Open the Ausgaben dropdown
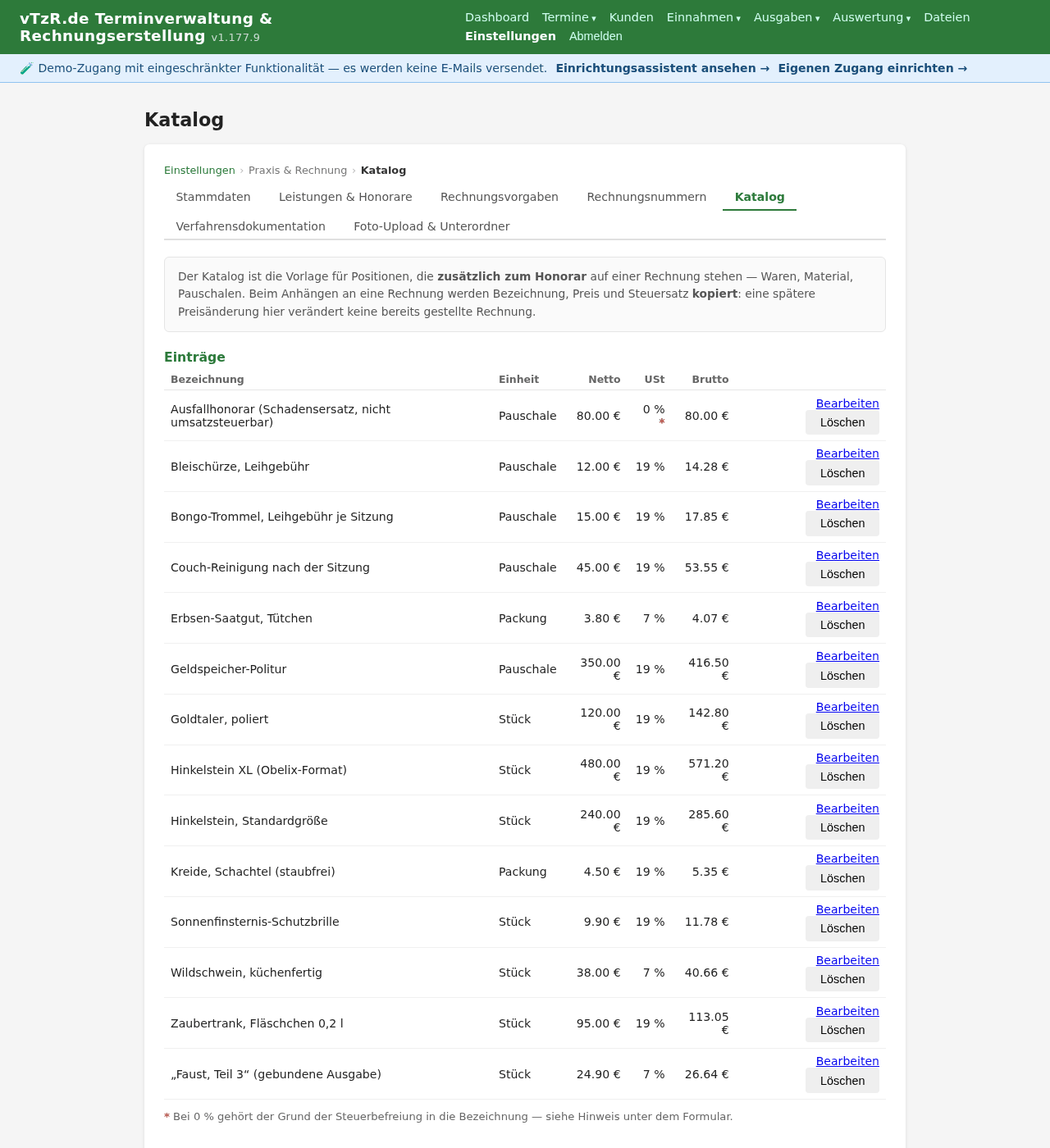Screen dimensions: 1050x1148 (787, 17)
